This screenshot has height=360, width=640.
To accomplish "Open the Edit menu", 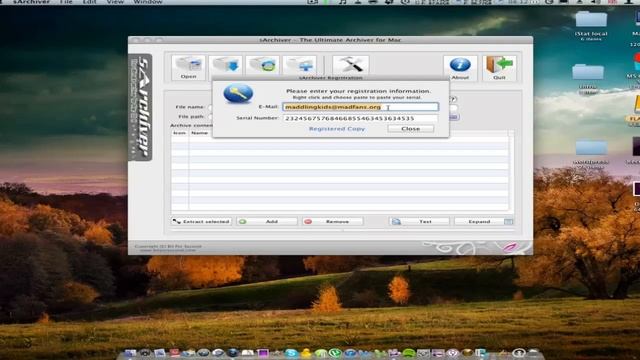I will coord(89,2).
